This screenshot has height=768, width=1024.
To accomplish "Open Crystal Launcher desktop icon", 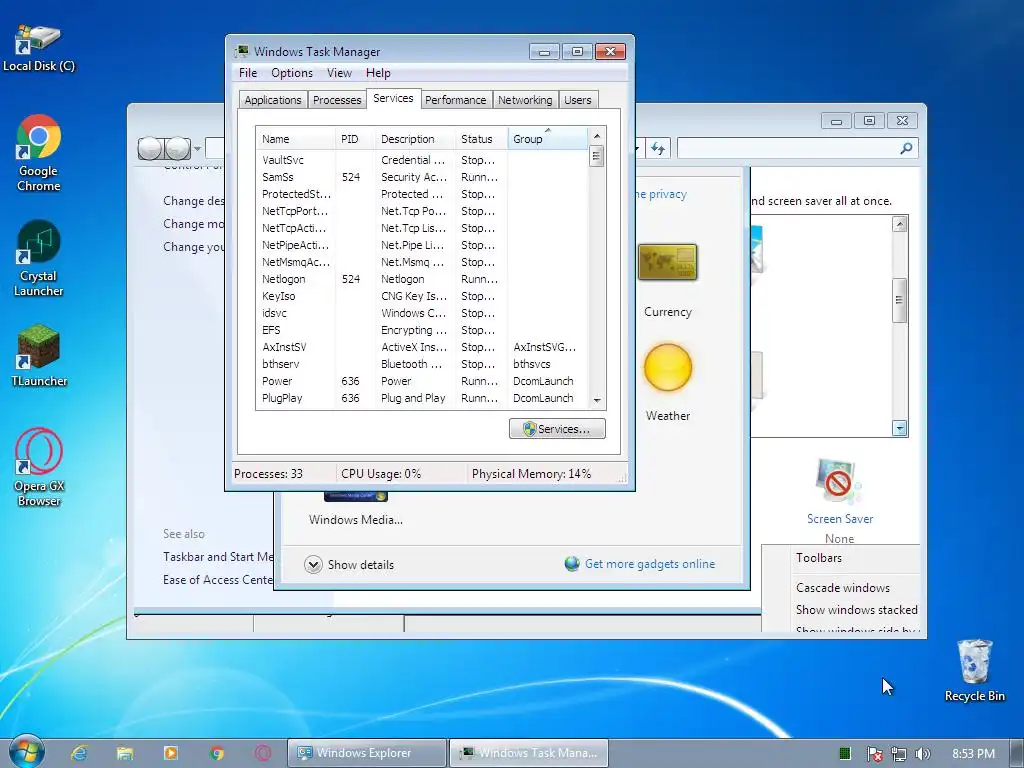I will (x=39, y=258).
